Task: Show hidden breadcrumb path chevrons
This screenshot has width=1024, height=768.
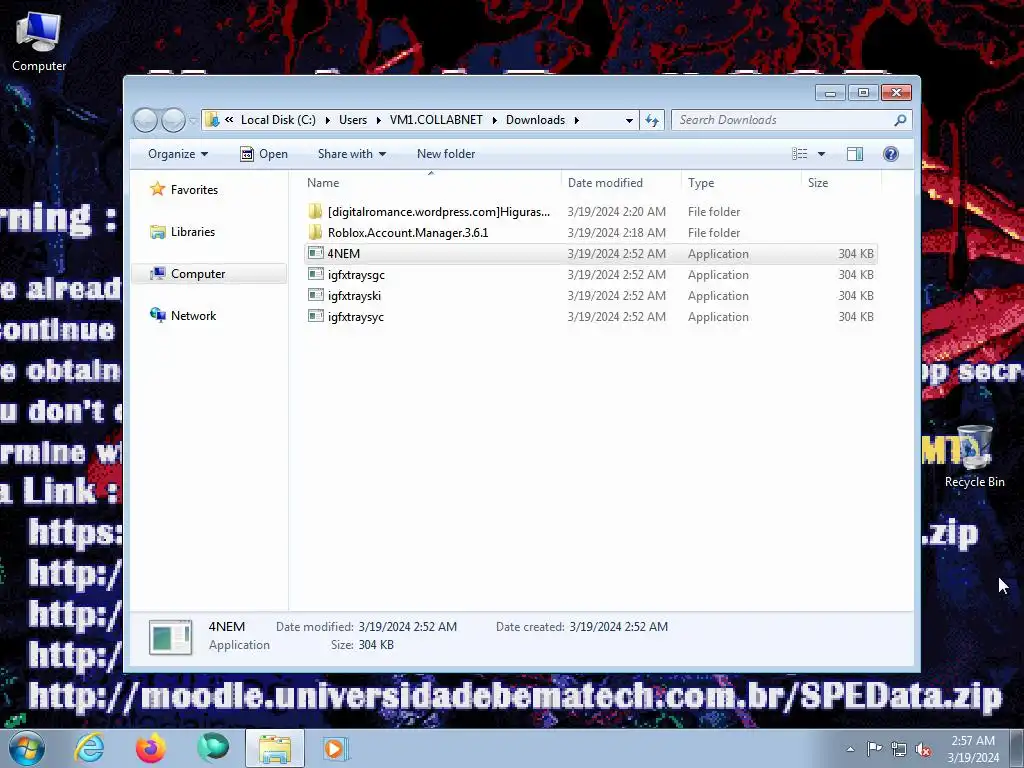Action: click(x=229, y=120)
